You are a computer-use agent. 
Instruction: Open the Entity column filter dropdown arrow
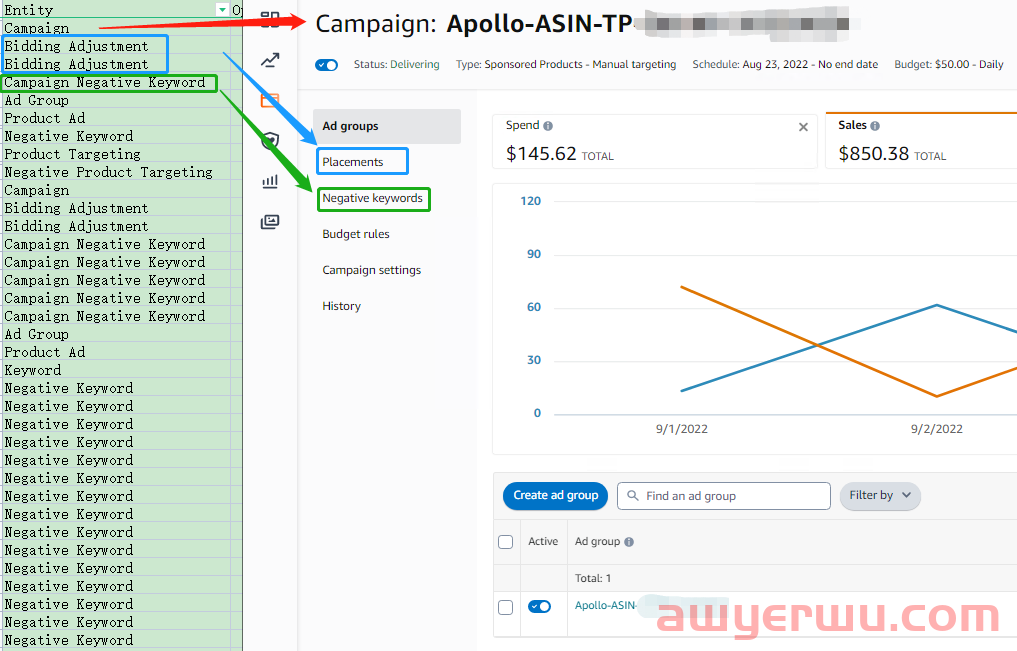(222, 9)
